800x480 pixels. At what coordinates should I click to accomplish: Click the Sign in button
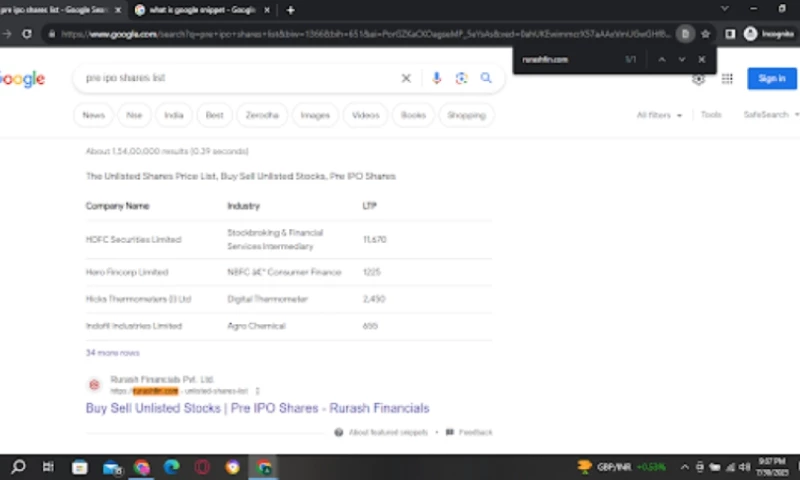pyautogui.click(x=771, y=79)
